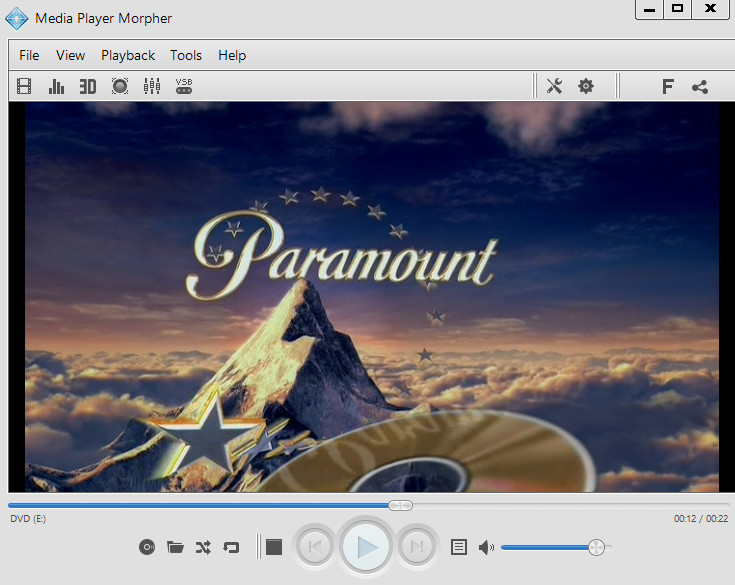
Task: Click the disc icon in playback bar
Action: coord(147,547)
